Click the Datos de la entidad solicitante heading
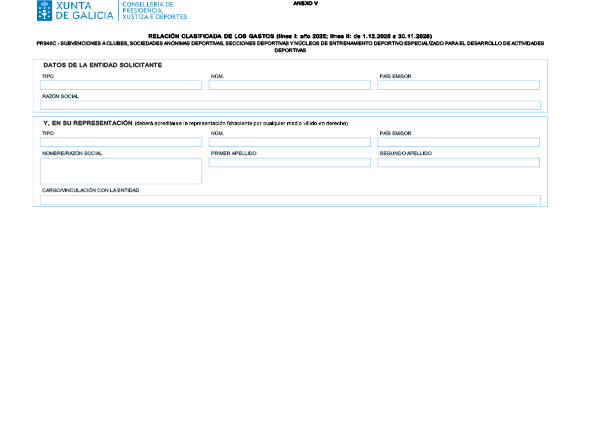 [102, 65]
